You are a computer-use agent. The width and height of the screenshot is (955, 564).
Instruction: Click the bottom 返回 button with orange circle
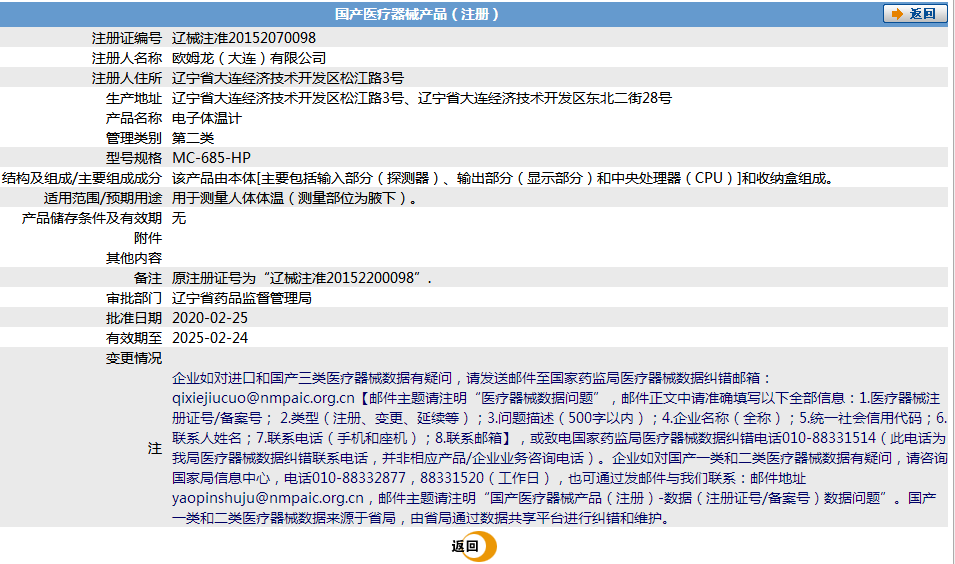click(x=474, y=546)
